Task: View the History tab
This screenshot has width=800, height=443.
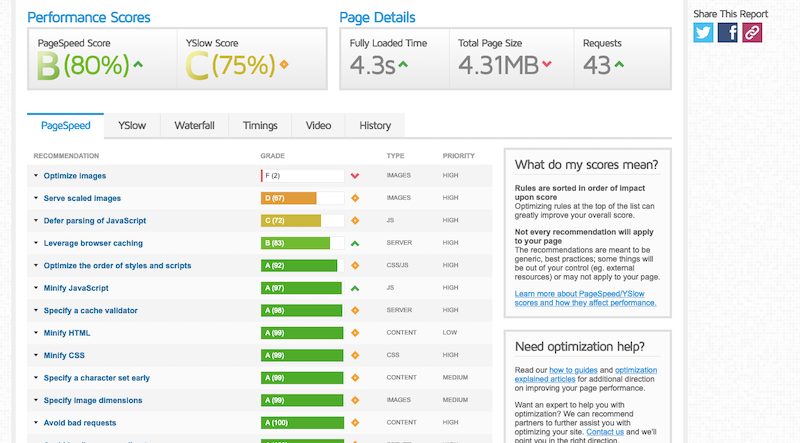Action: click(375, 126)
